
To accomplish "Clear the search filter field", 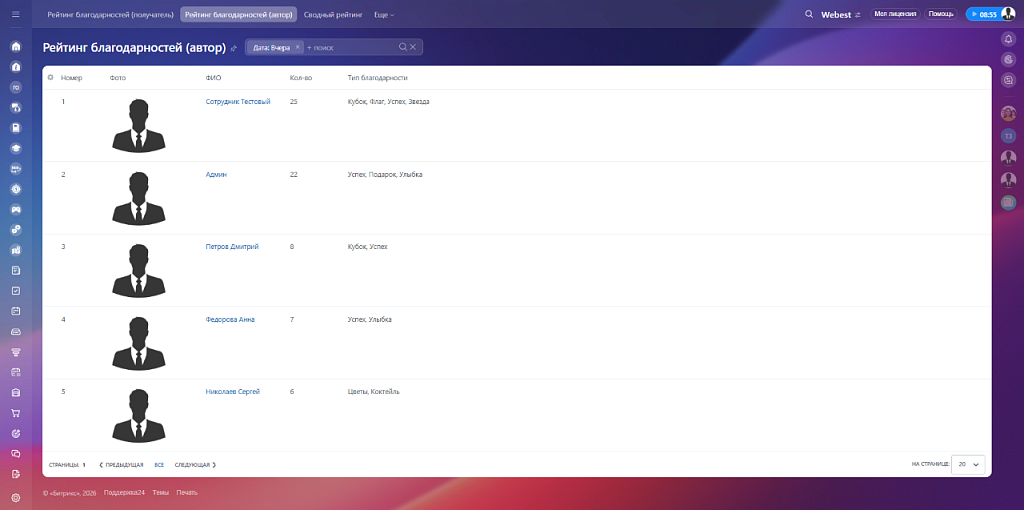I will tap(413, 47).
